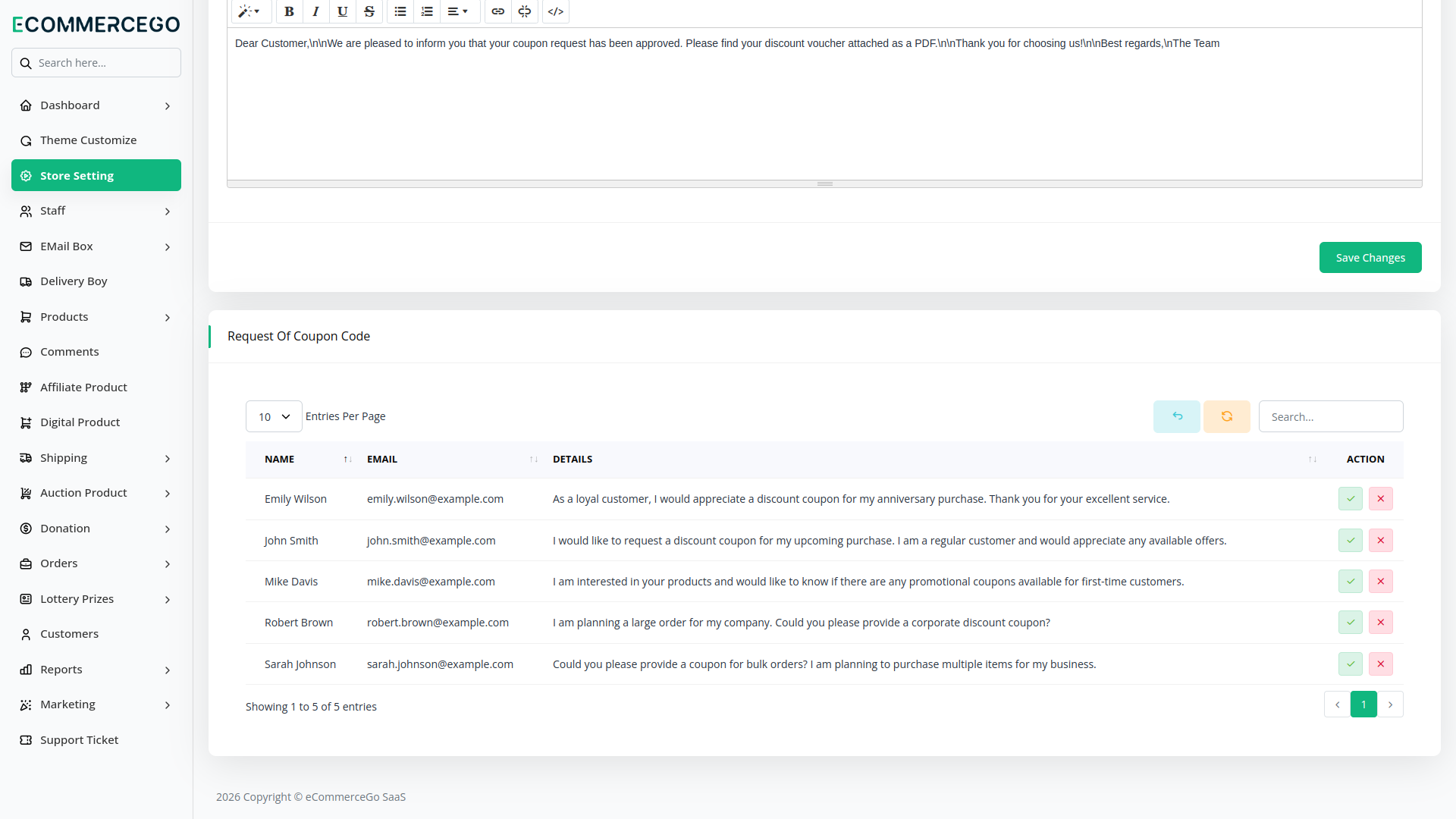Expand the Lottery Prizes submenu
This screenshot has height=819, width=1456.
click(x=168, y=600)
